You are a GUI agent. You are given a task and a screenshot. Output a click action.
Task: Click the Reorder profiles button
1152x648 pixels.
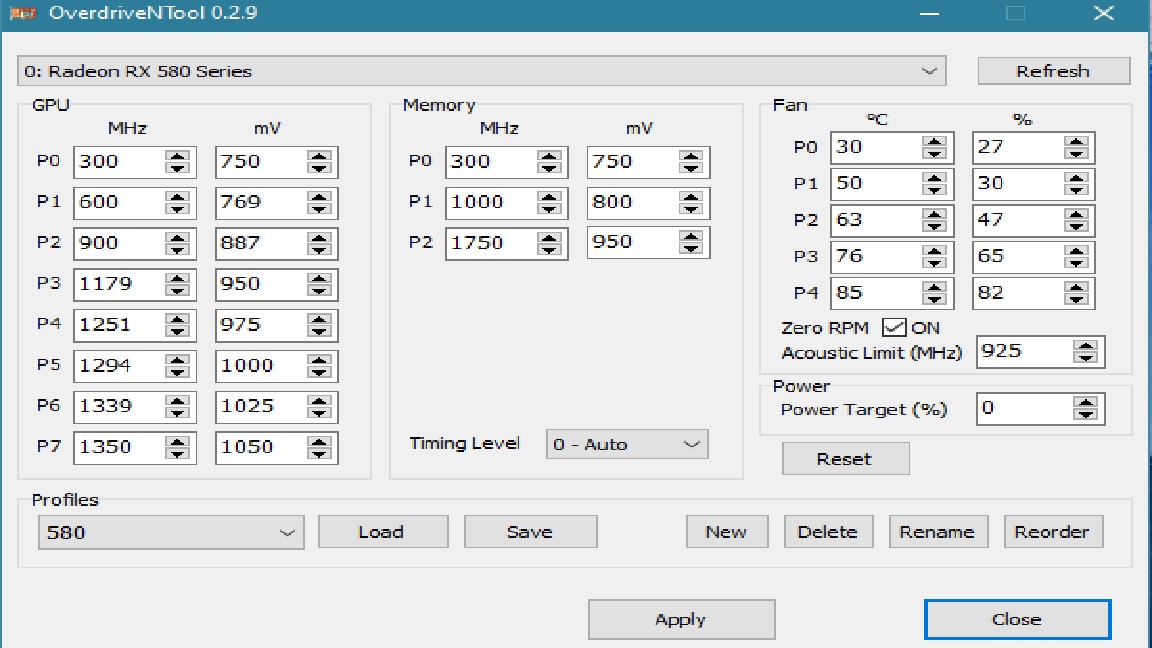pyautogui.click(x=1053, y=532)
